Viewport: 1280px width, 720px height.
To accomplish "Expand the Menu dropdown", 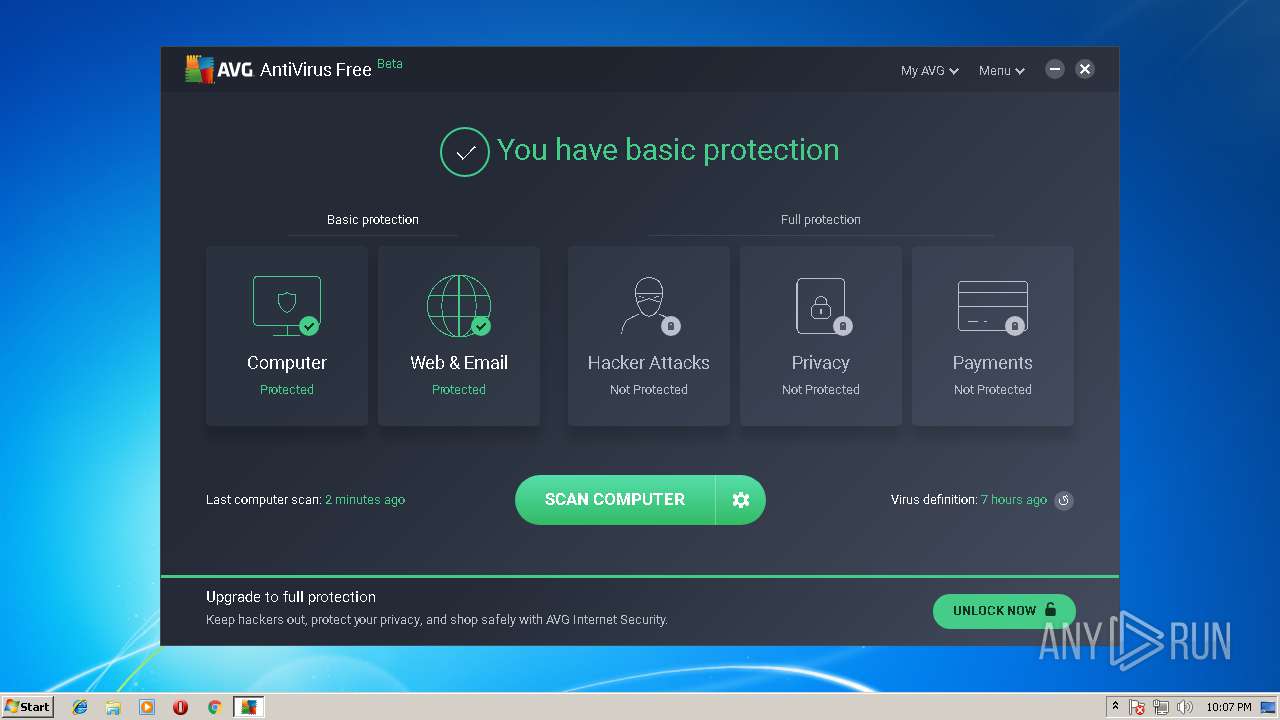I will pyautogui.click(x=1001, y=70).
